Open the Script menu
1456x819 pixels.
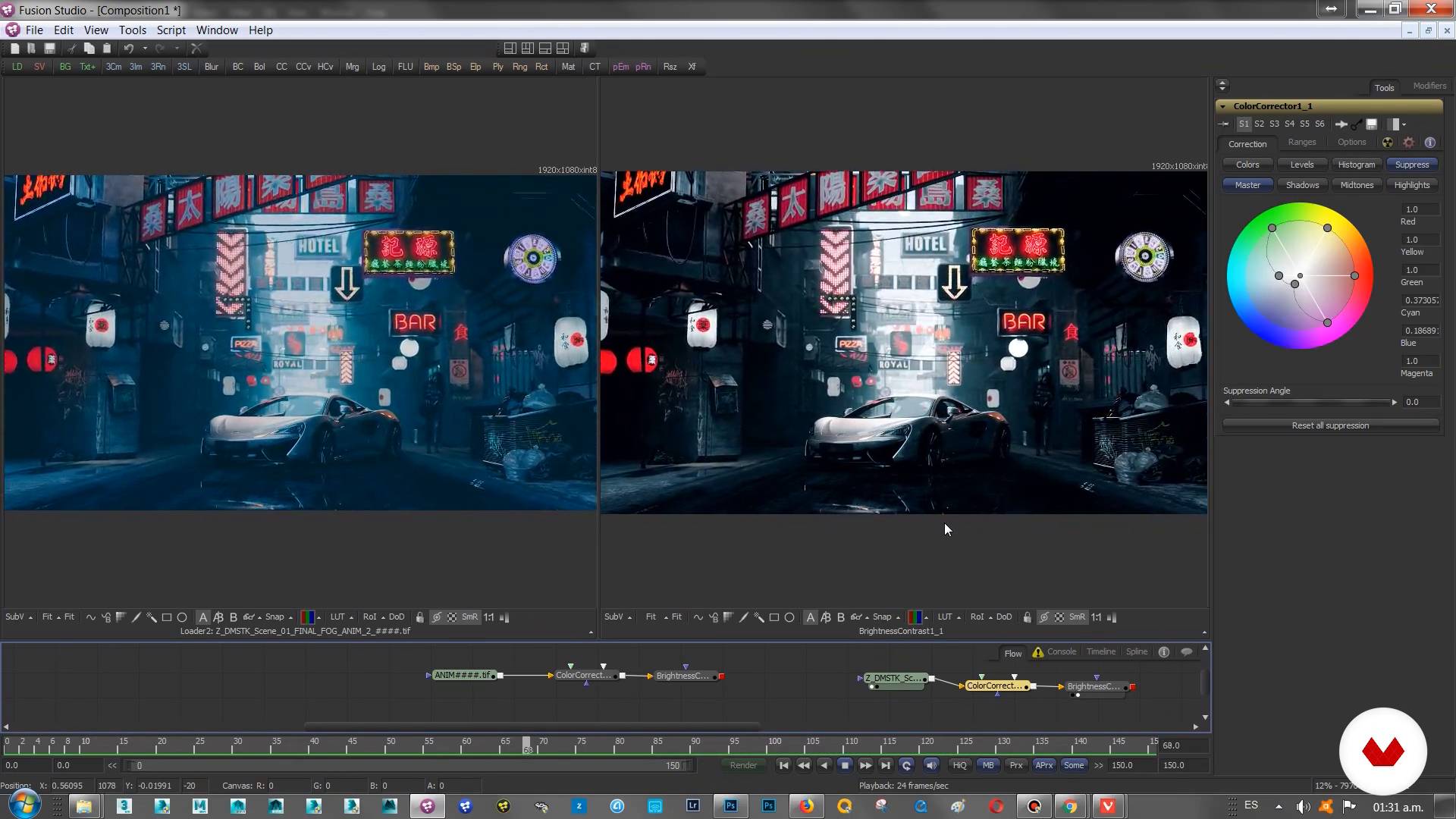(171, 30)
